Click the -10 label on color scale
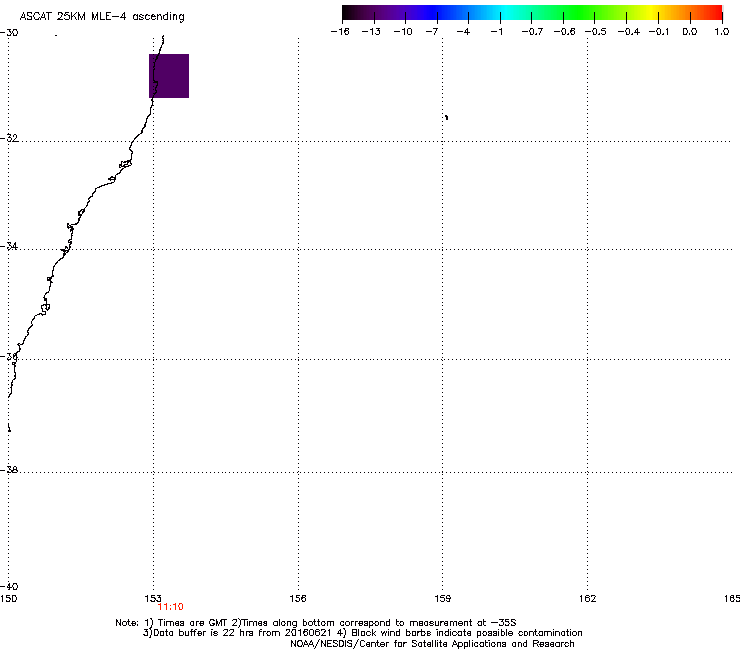Image resolution: width=740 pixels, height=650 pixels. pos(403,32)
